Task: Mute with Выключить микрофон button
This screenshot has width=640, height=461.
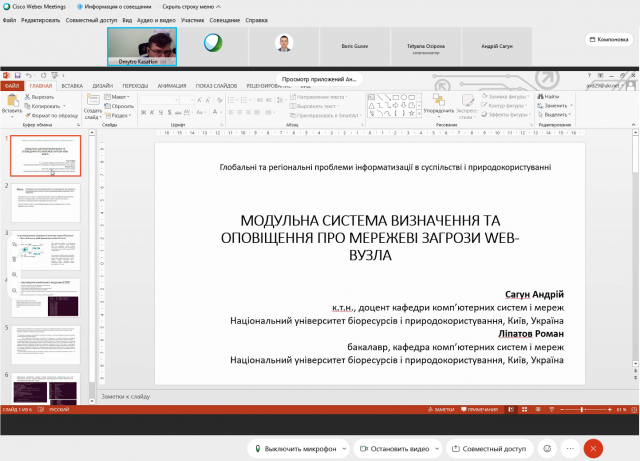Action: coord(294,449)
